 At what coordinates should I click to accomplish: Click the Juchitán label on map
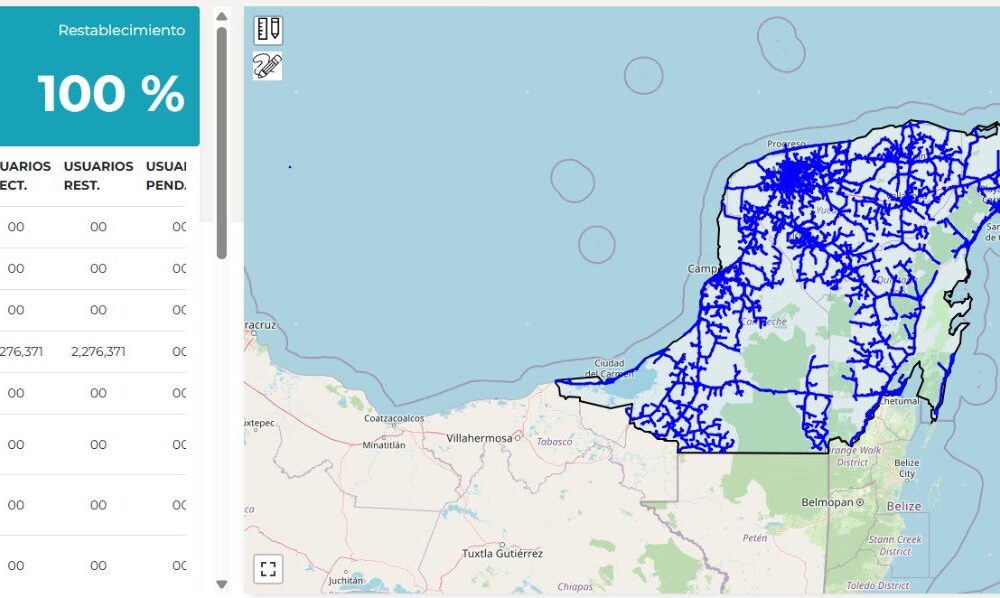pos(346,580)
